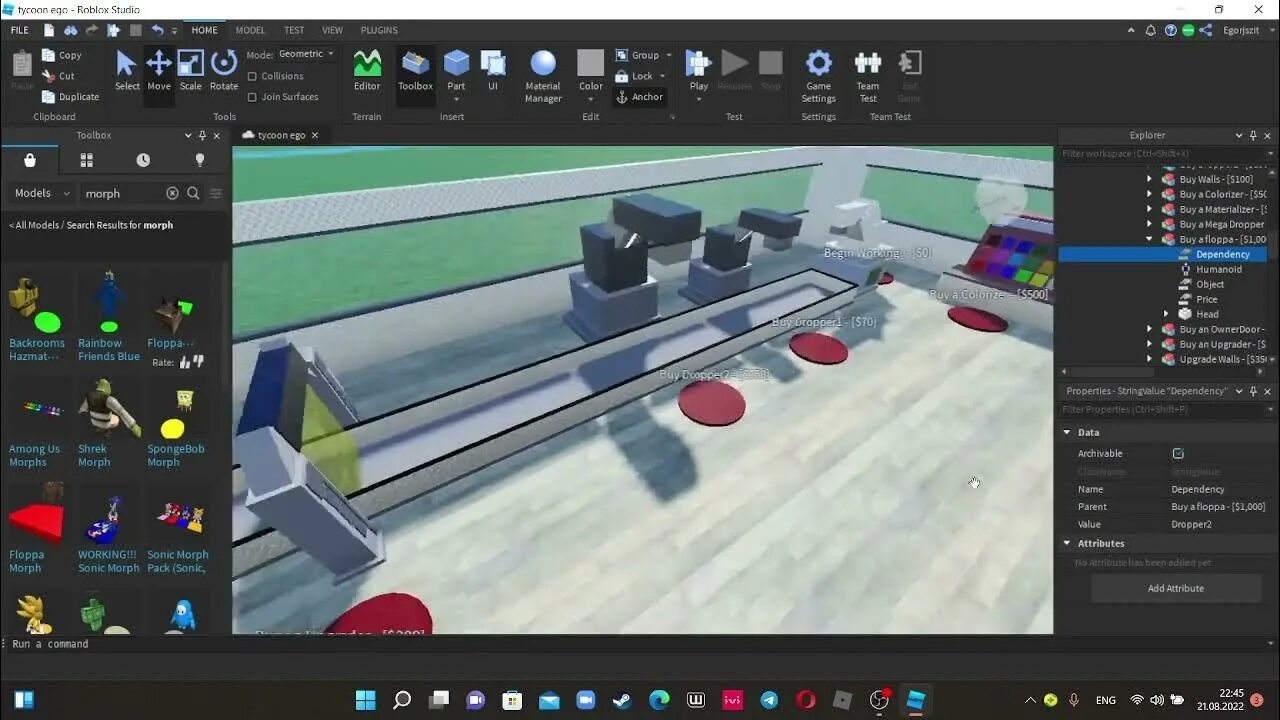This screenshot has height=720, width=1280.
Task: Open the UI insert tool
Action: pos(493,70)
